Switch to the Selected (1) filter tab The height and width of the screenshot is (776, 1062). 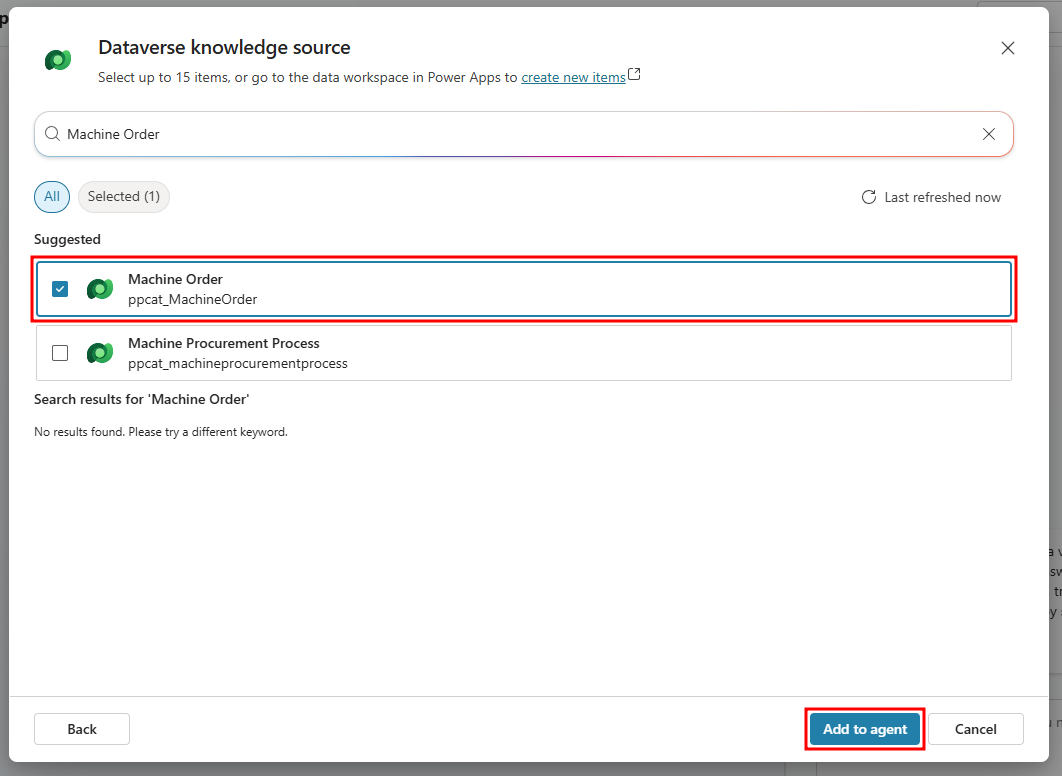(124, 196)
